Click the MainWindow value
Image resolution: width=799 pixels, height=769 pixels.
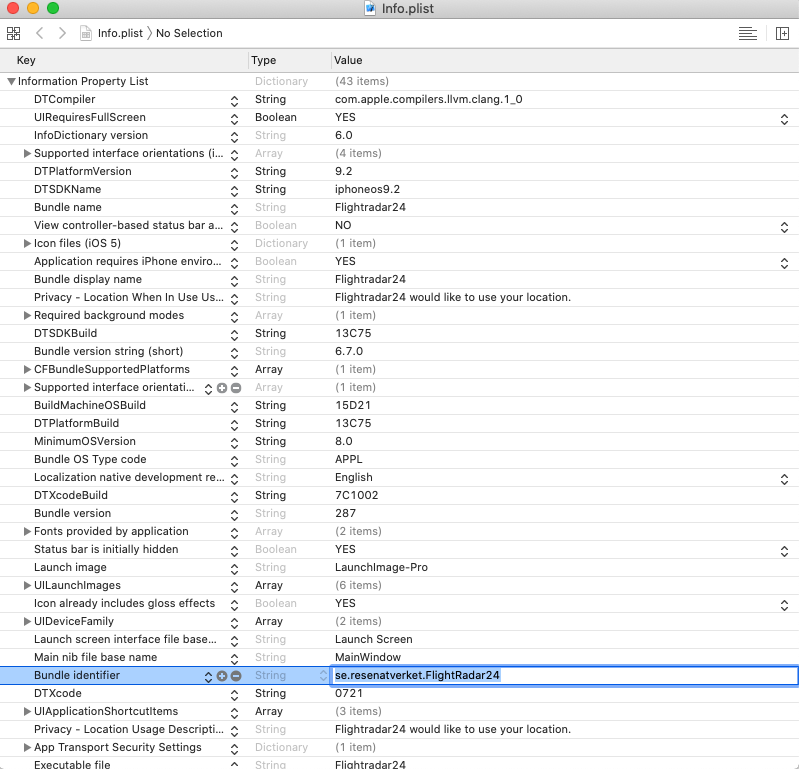(368, 657)
